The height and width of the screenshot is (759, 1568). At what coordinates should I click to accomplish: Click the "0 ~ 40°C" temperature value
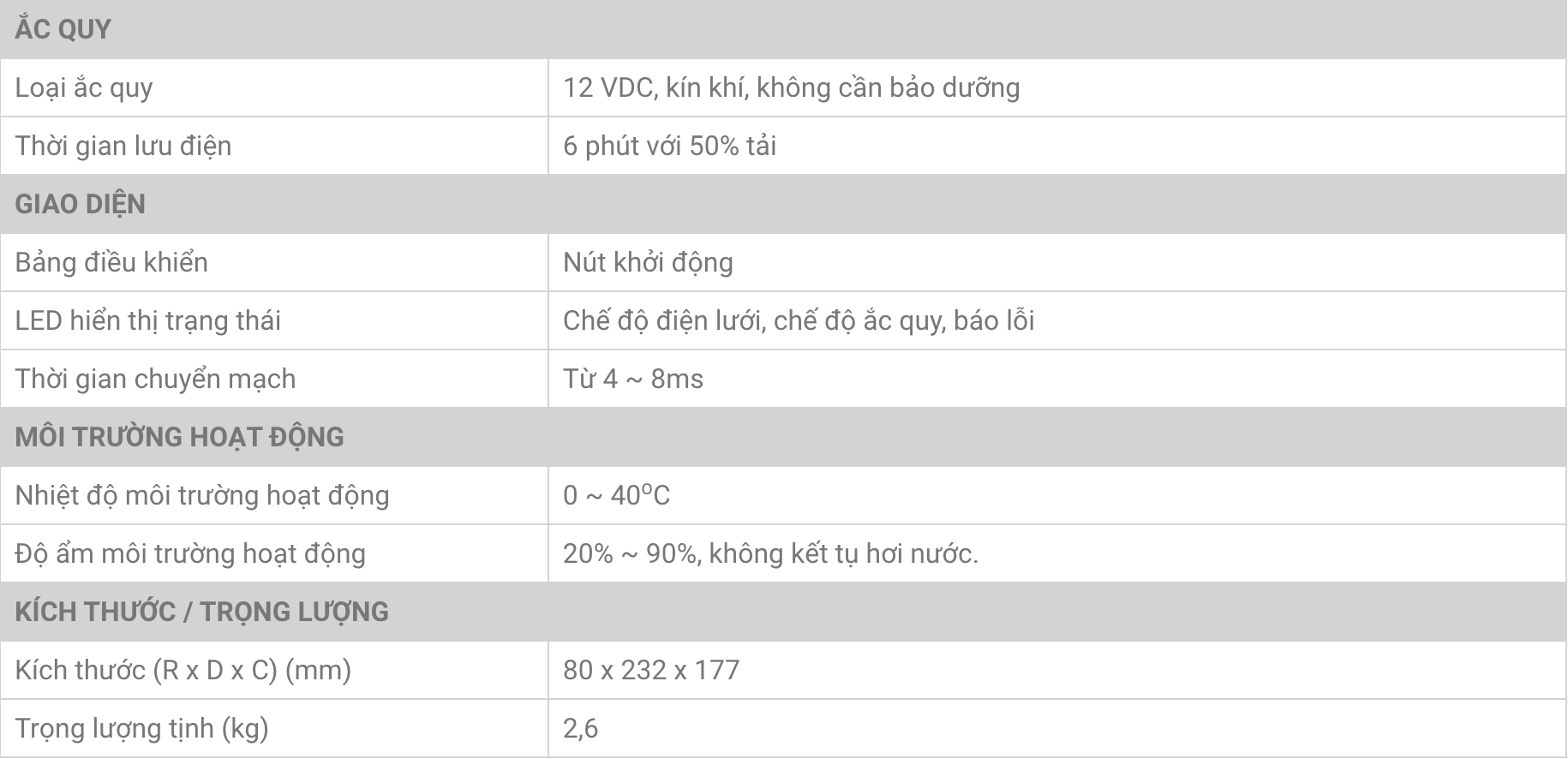(616, 495)
